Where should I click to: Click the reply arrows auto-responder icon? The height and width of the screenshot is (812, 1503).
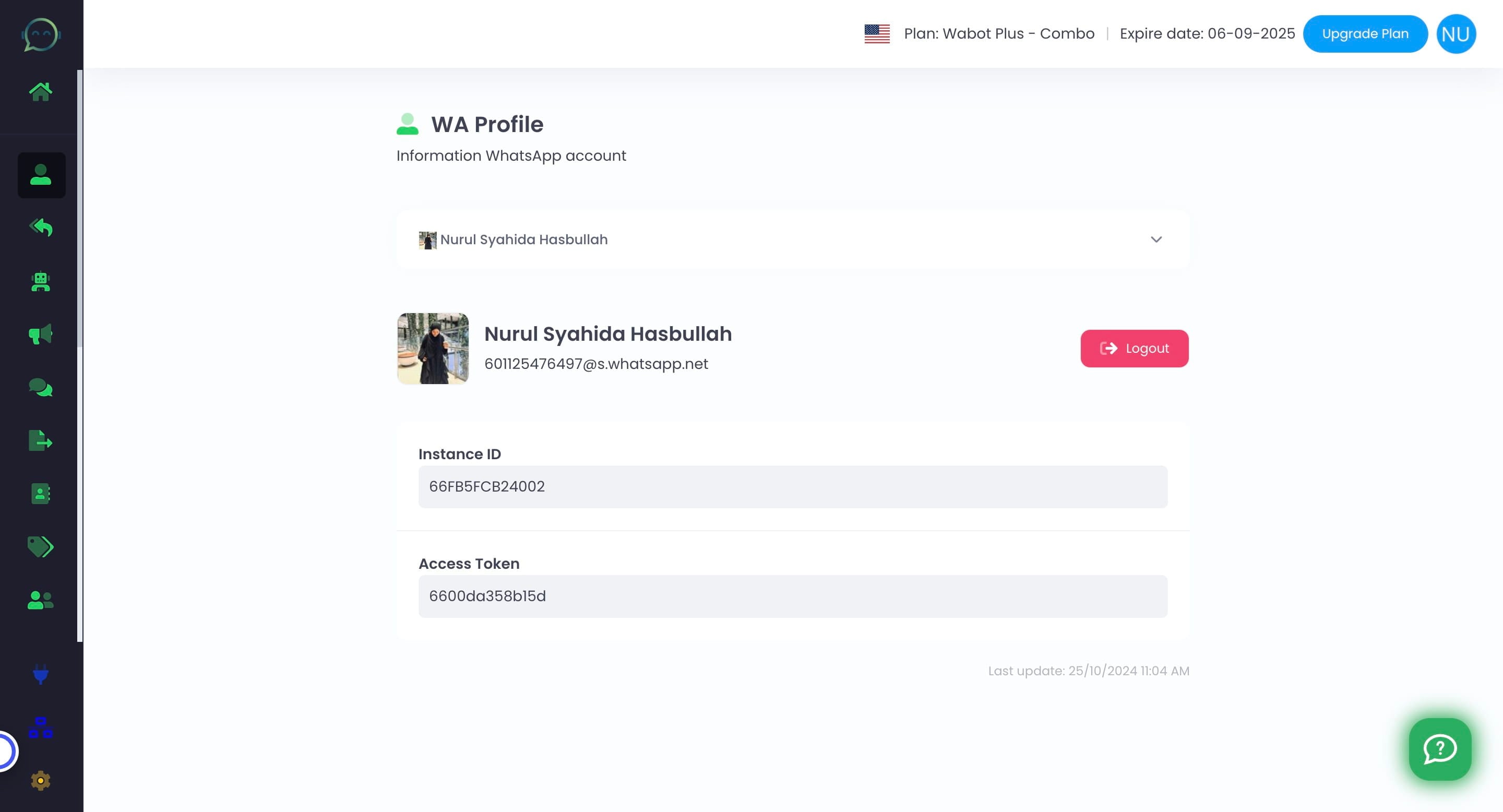[x=40, y=228]
